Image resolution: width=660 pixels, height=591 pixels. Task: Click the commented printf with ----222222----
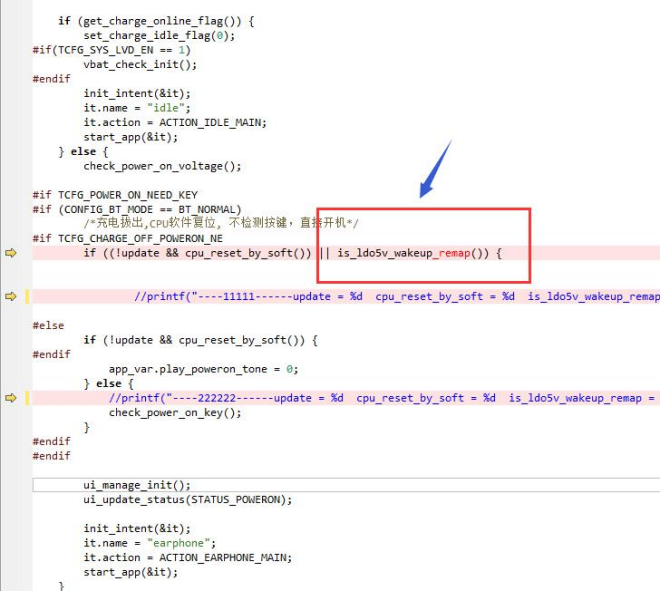382,398
